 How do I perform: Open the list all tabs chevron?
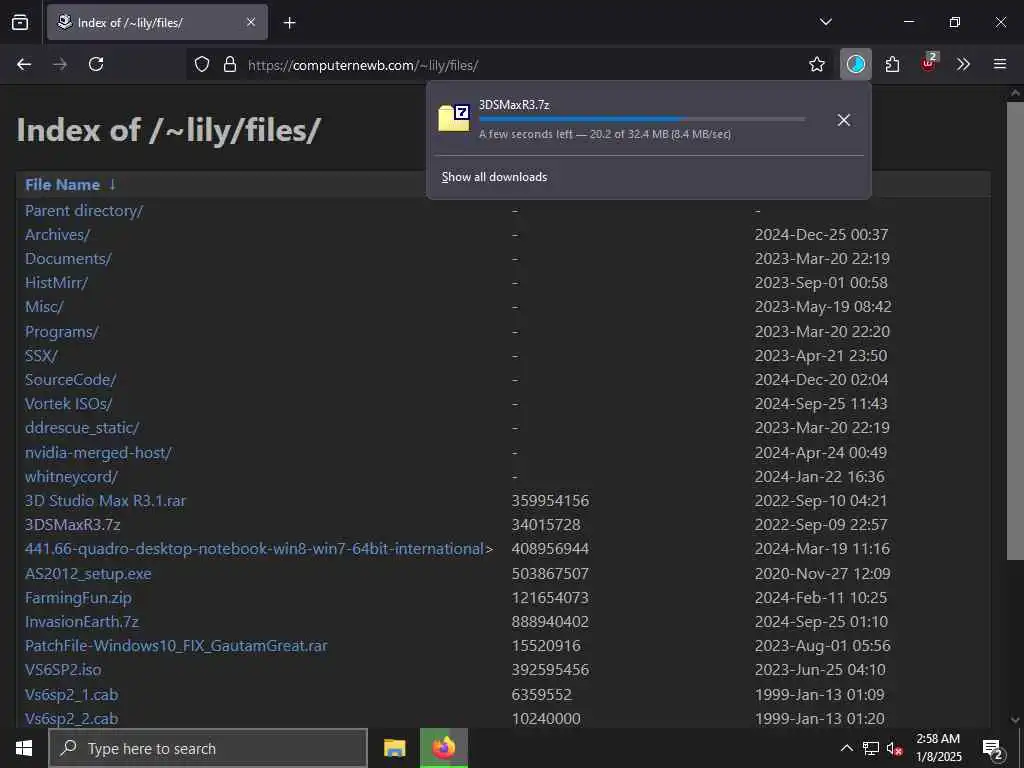point(825,22)
